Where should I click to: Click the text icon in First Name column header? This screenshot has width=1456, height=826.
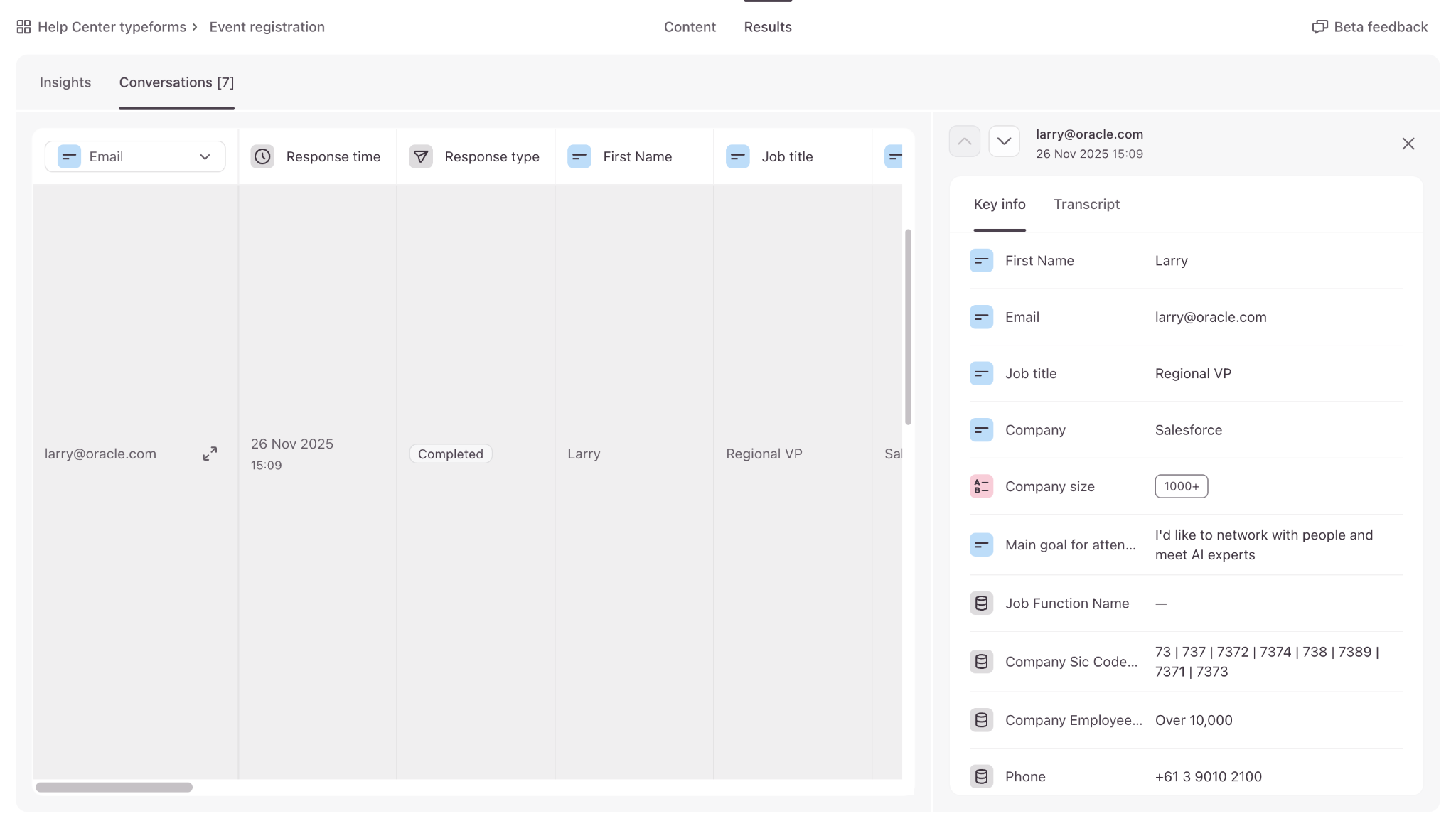[579, 156]
